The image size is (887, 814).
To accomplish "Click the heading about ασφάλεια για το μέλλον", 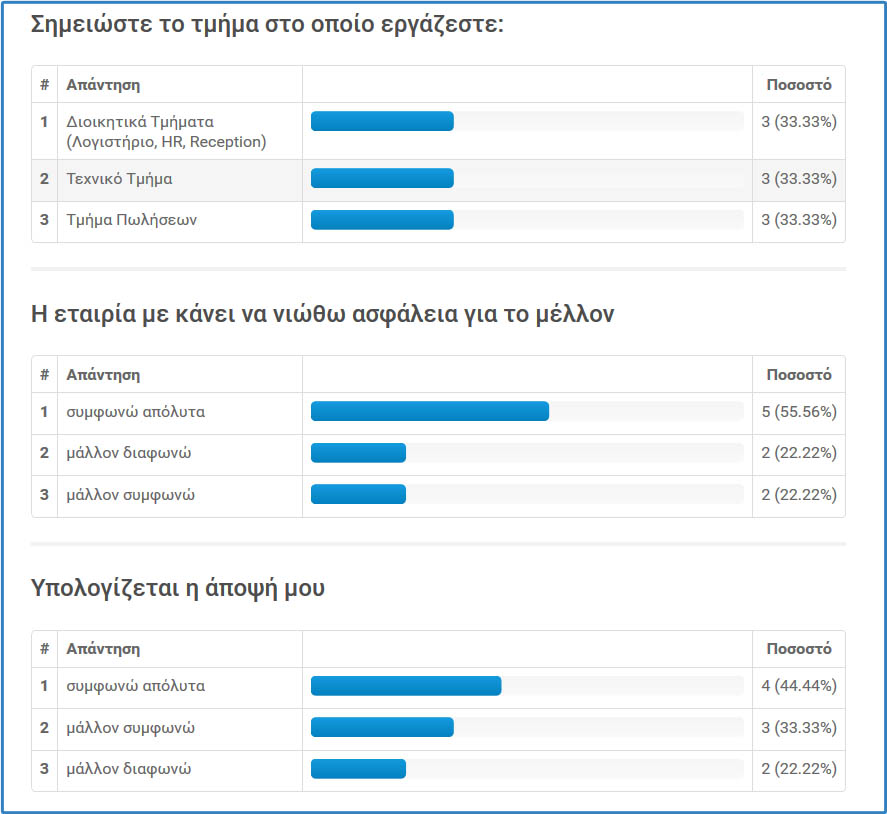I will point(322,314).
